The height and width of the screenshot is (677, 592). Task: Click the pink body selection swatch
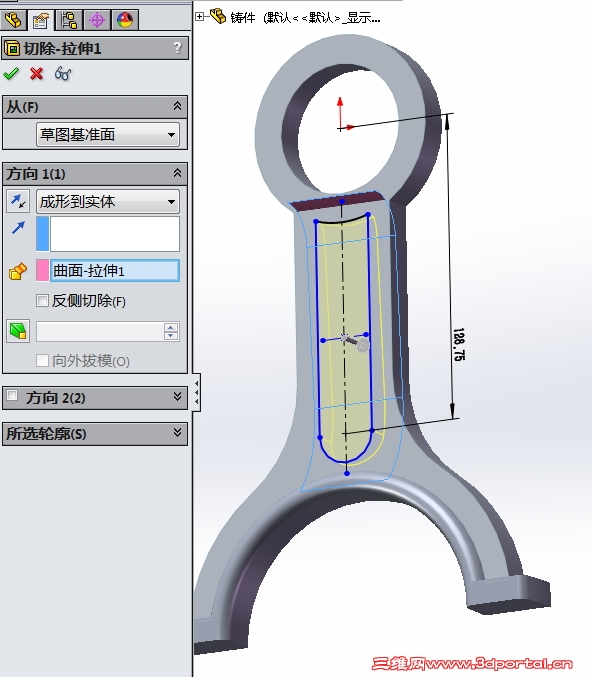[42, 271]
